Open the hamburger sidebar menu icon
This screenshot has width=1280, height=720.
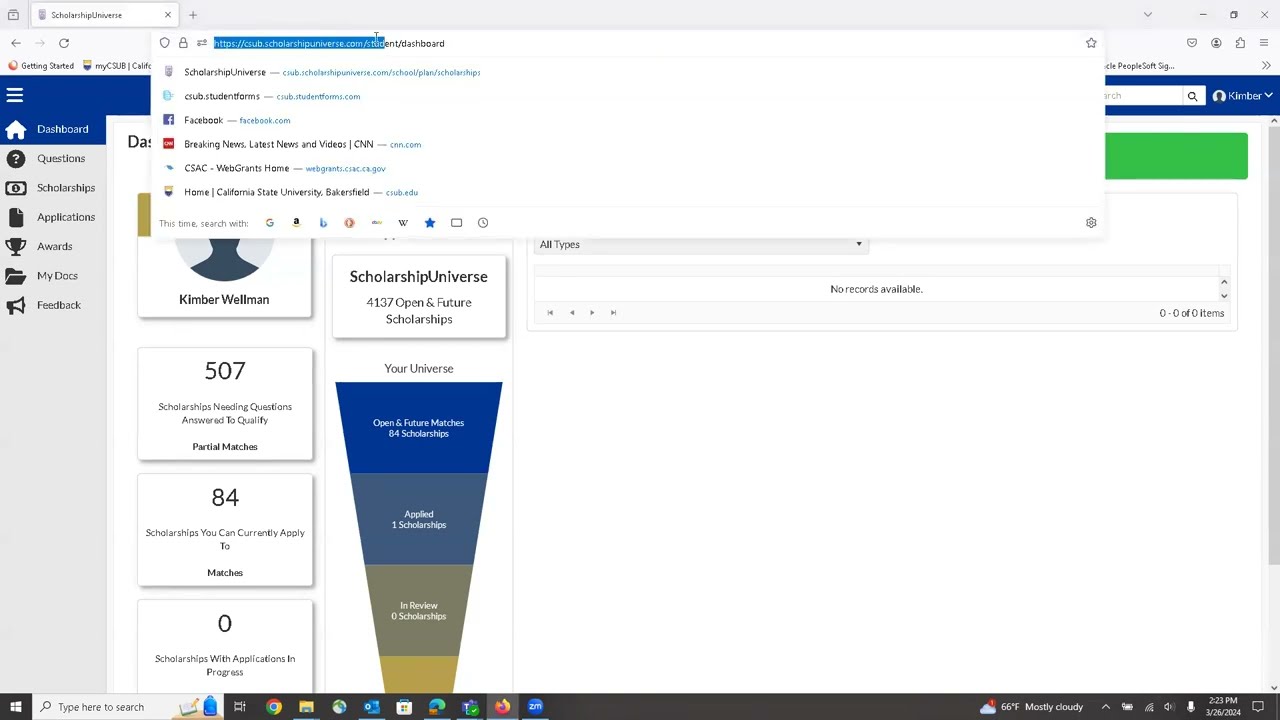[x=14, y=95]
